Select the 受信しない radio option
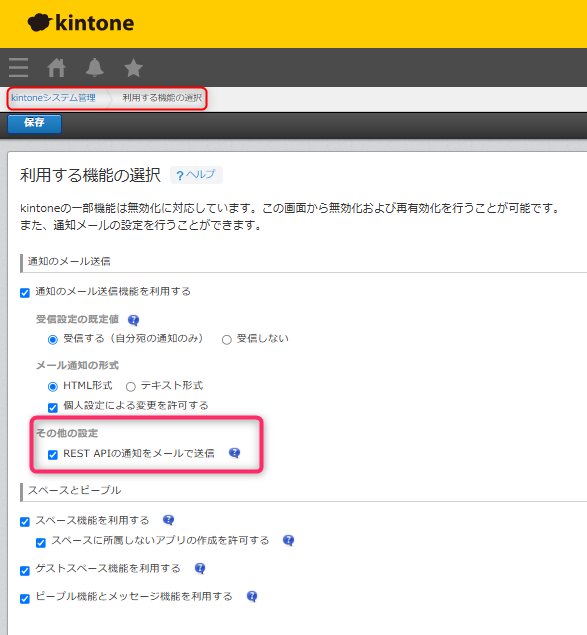Image resolution: width=587 pixels, height=635 pixels. (226, 340)
